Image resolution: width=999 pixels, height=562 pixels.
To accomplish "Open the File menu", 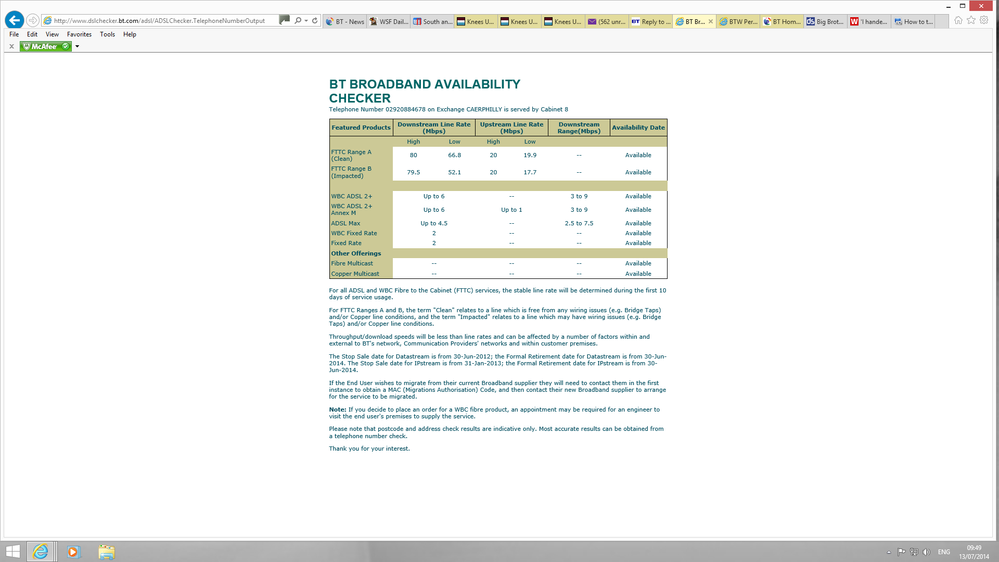I will click(x=14, y=34).
